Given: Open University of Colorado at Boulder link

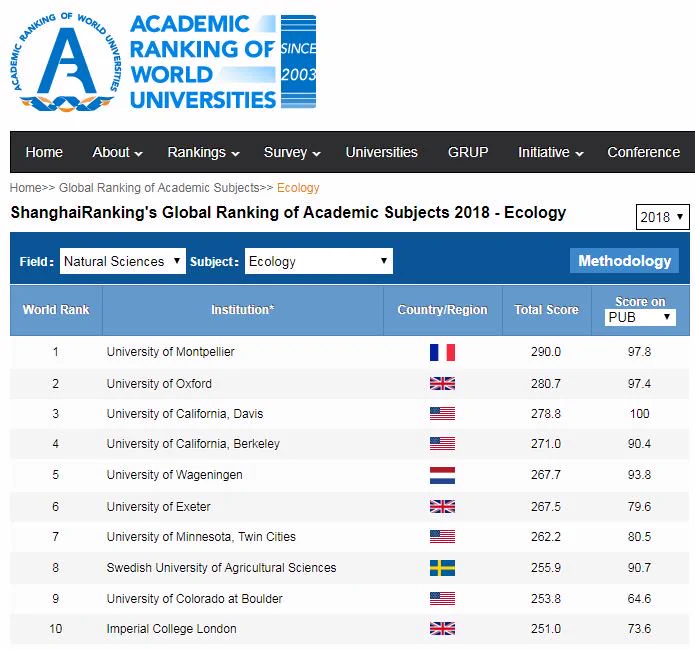Looking at the screenshot, I should tap(195, 598).
